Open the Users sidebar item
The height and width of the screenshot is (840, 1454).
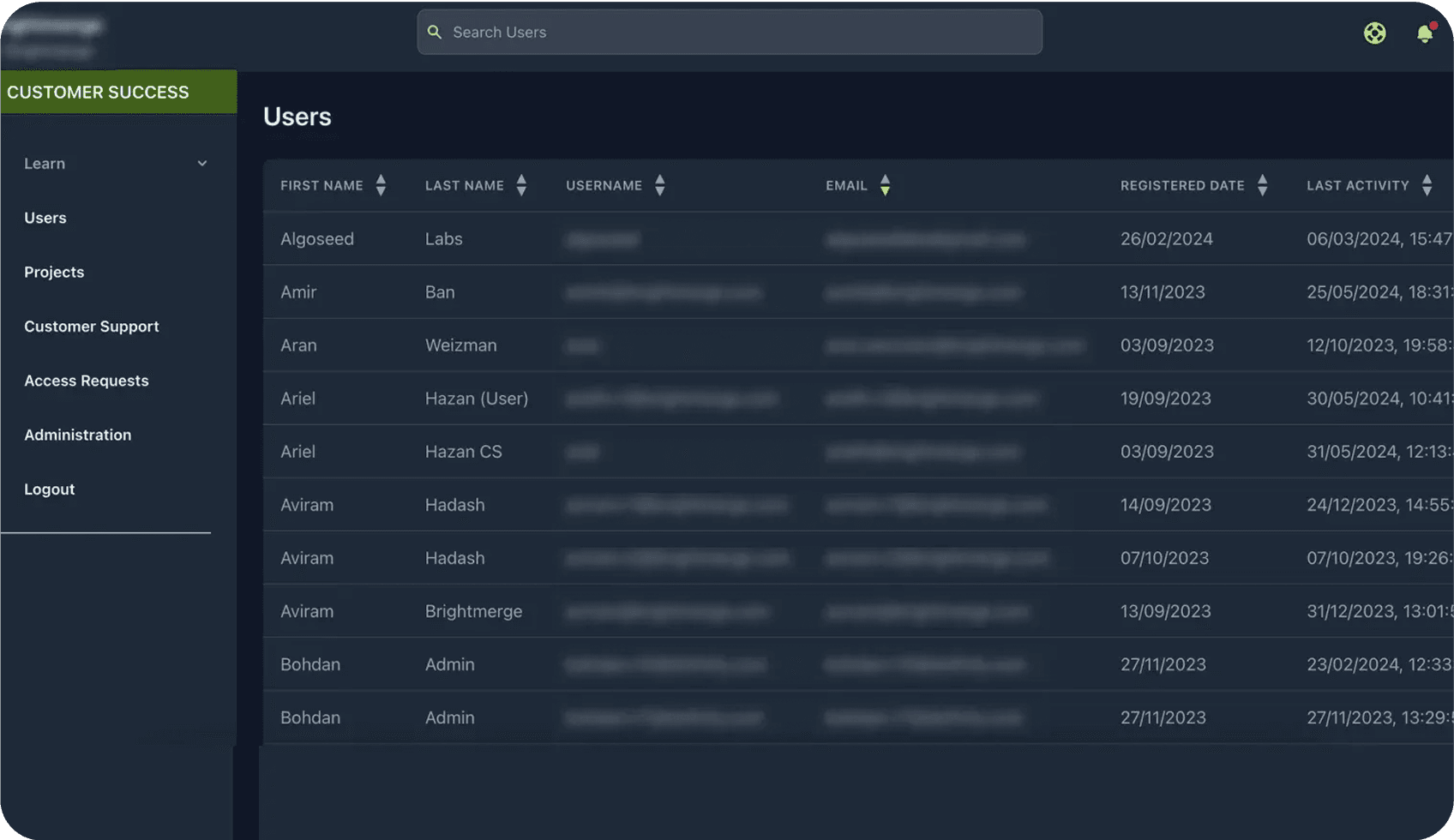tap(45, 218)
